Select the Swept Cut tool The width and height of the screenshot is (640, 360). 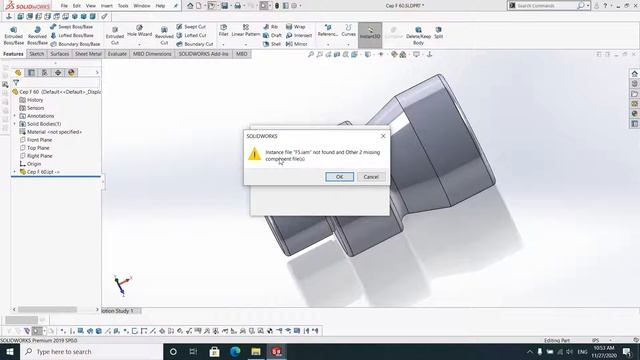[x=191, y=27]
